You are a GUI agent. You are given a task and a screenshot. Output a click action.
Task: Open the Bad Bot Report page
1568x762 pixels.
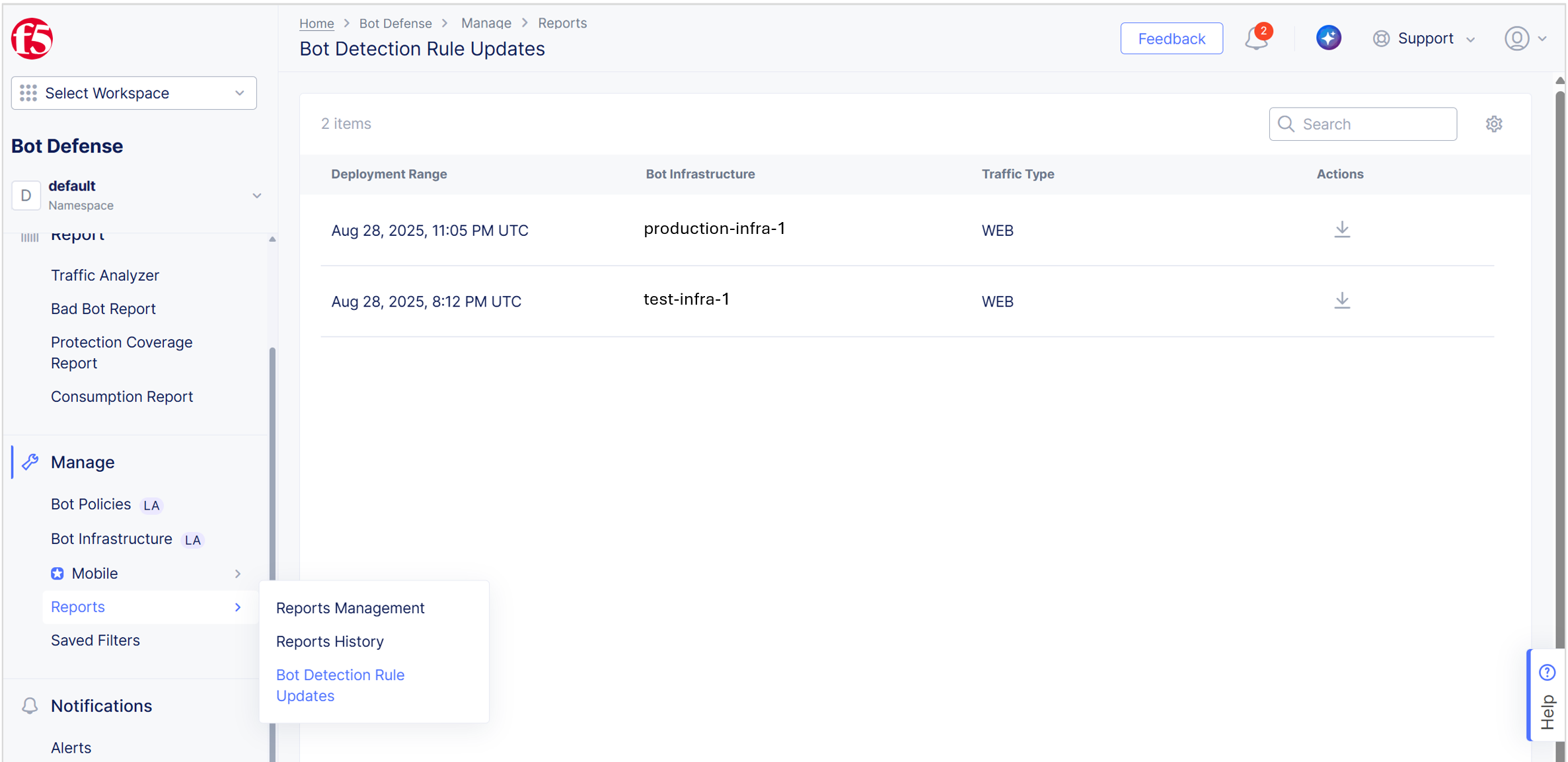[103, 308]
